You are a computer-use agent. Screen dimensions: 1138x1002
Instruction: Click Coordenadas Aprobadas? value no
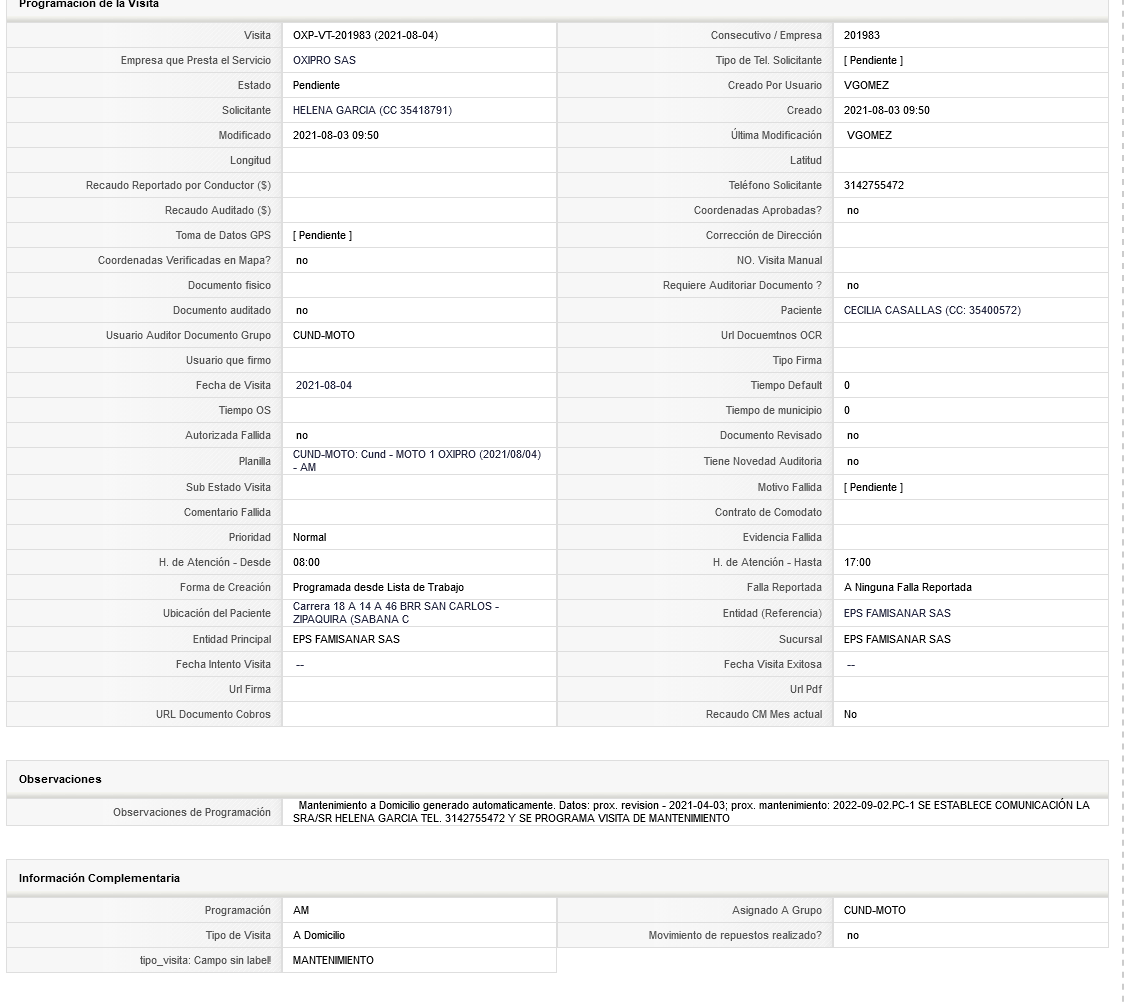[853, 210]
